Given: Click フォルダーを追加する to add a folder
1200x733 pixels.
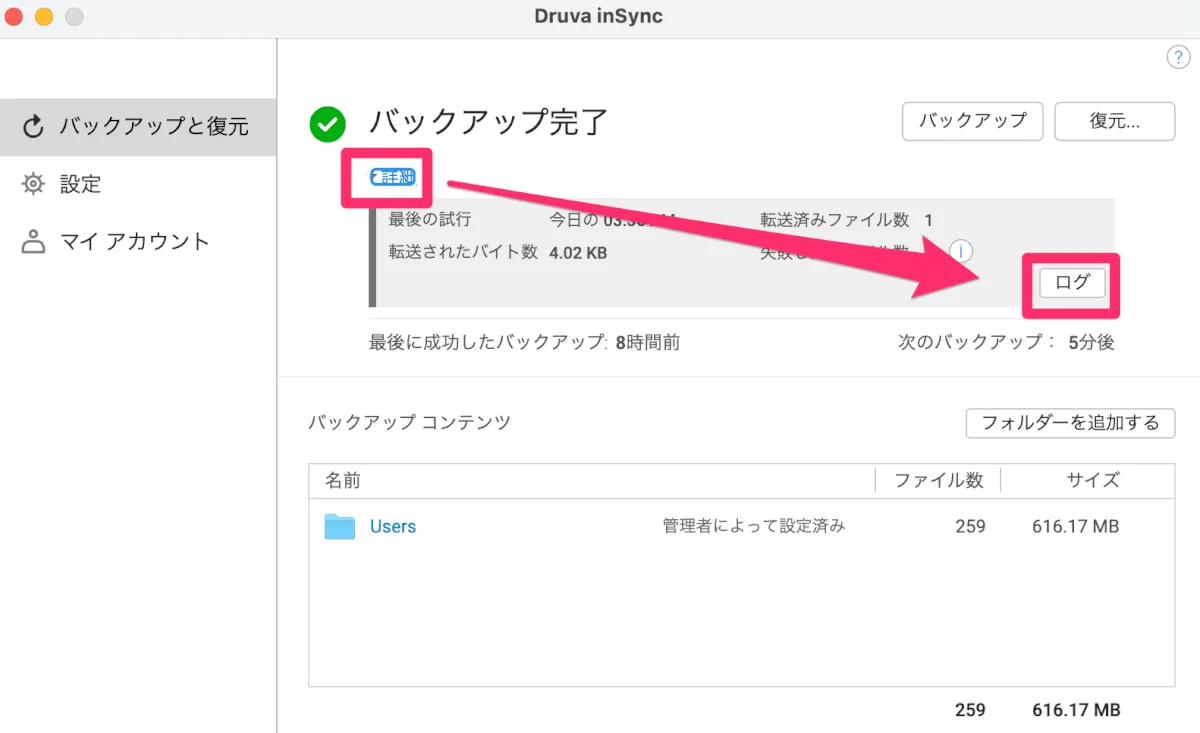Looking at the screenshot, I should (1070, 423).
